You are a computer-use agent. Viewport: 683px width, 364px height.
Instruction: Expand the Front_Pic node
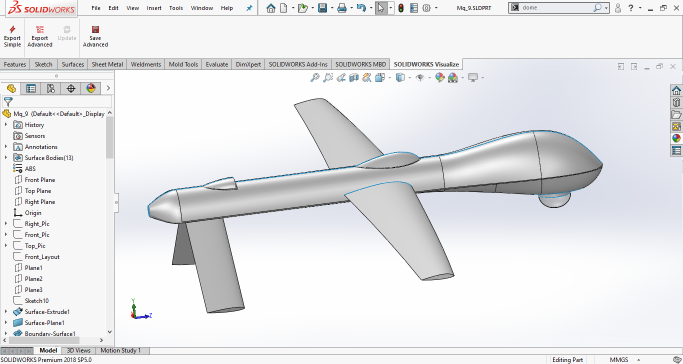pos(6,235)
